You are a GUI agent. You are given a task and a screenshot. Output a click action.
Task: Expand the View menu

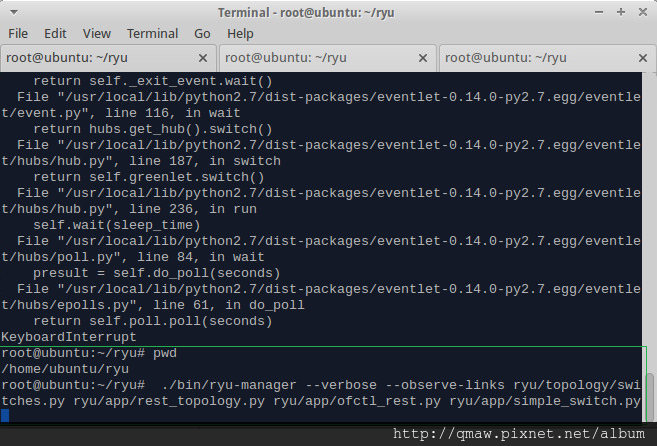97,33
